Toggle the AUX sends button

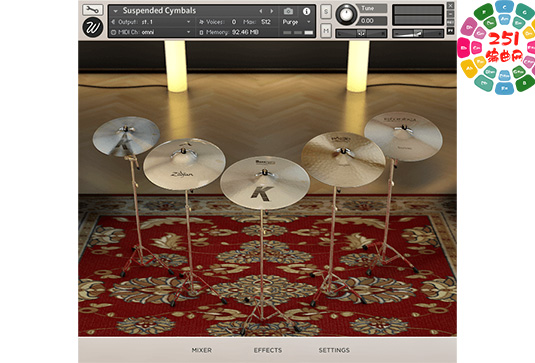tap(450, 23)
